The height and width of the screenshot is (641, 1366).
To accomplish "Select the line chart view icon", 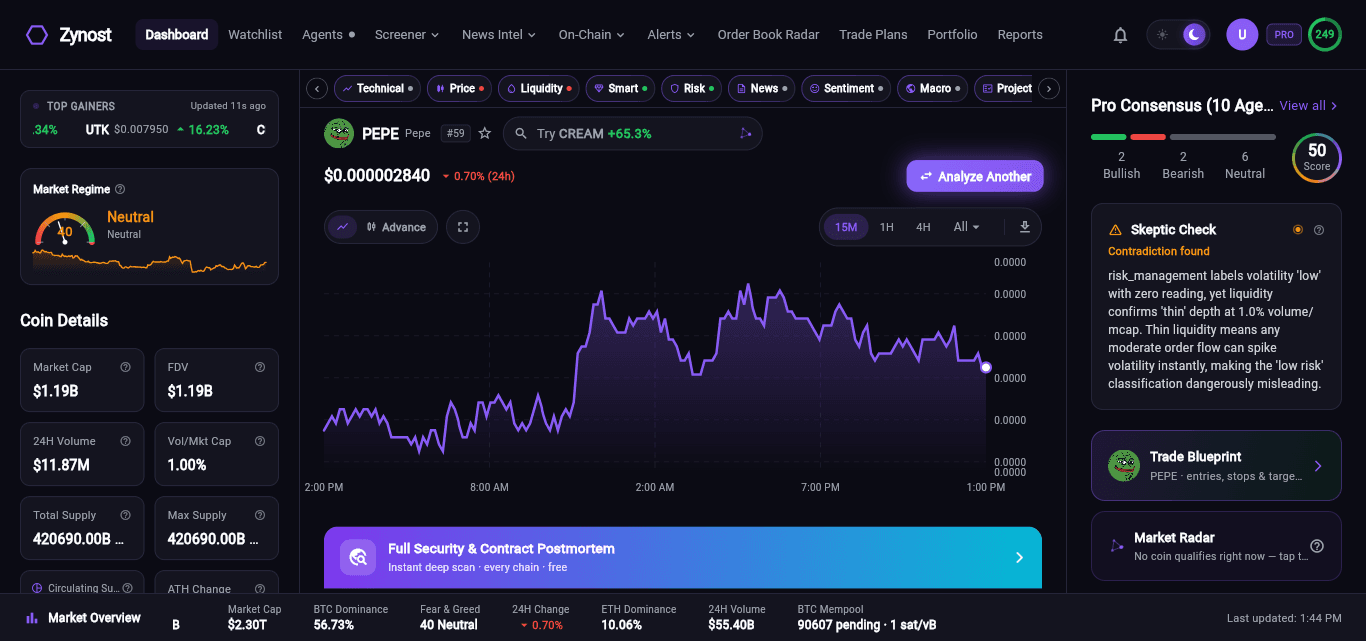I will point(342,227).
